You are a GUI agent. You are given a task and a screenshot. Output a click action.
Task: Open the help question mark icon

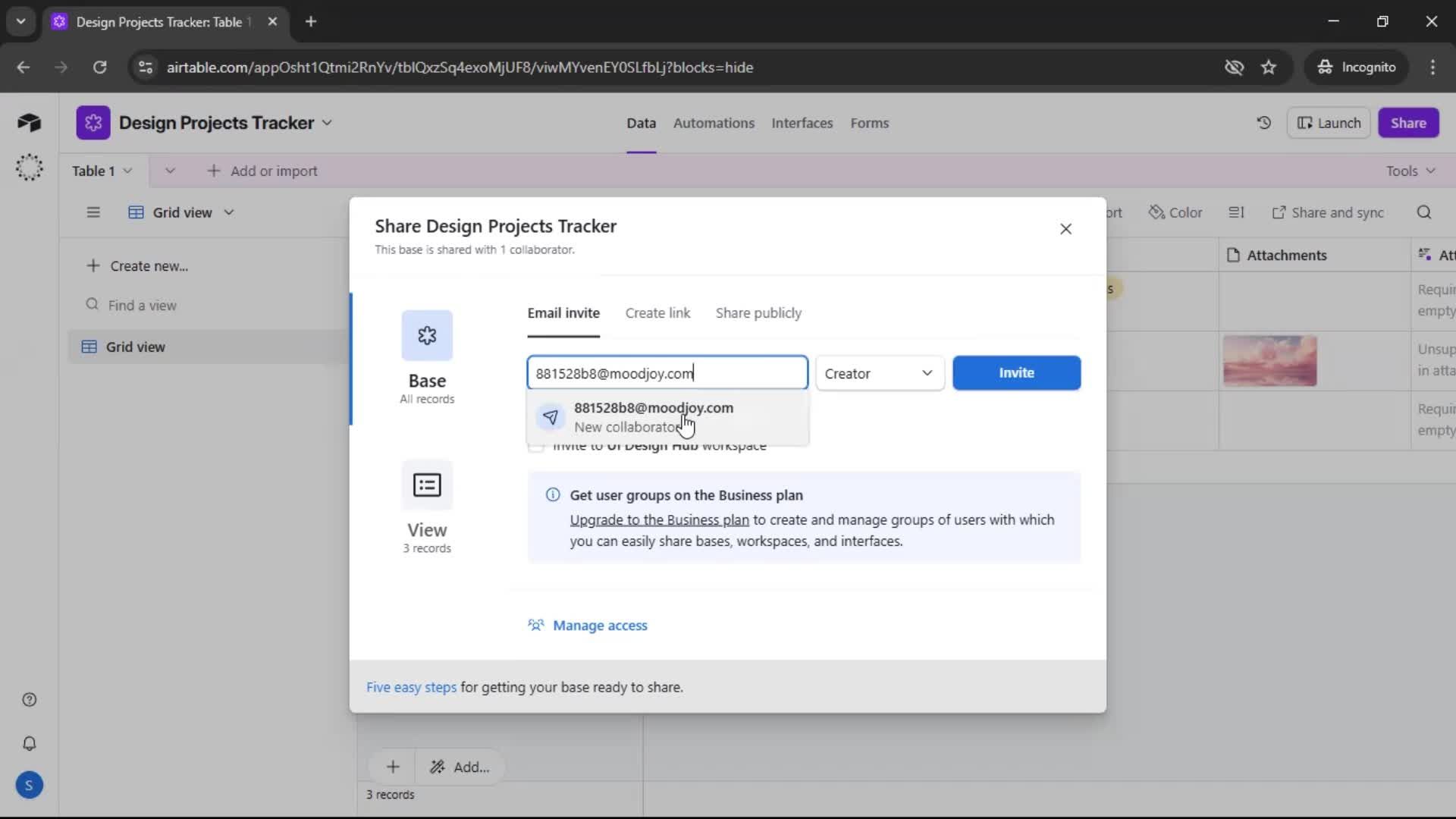[x=29, y=700]
